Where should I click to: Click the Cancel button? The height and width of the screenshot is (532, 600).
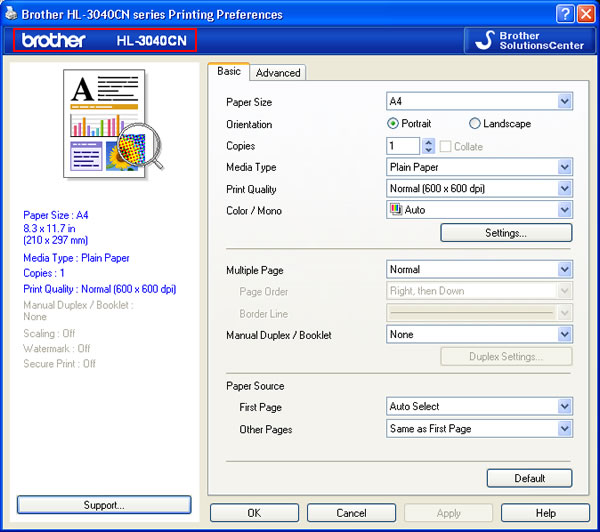351,513
